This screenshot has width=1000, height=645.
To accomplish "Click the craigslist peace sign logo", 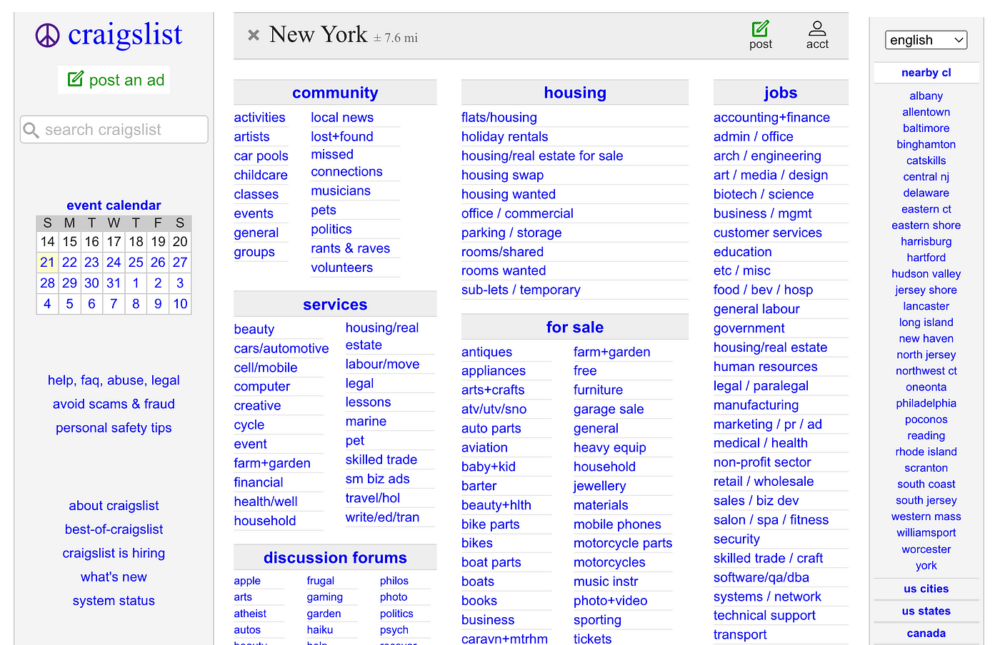I will pos(47,36).
